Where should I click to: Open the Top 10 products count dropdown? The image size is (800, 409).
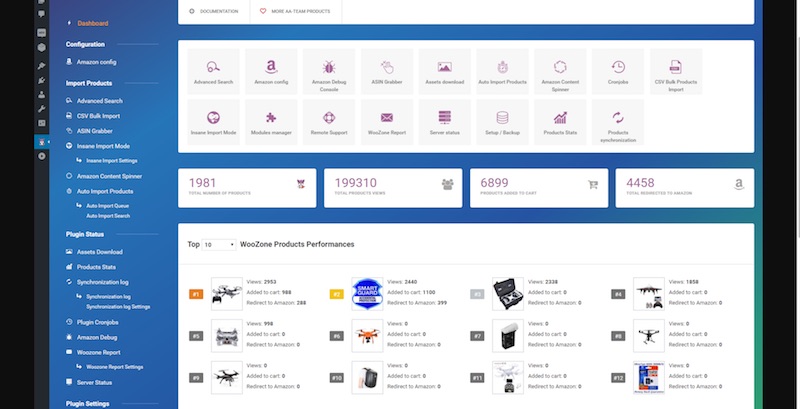pos(219,245)
